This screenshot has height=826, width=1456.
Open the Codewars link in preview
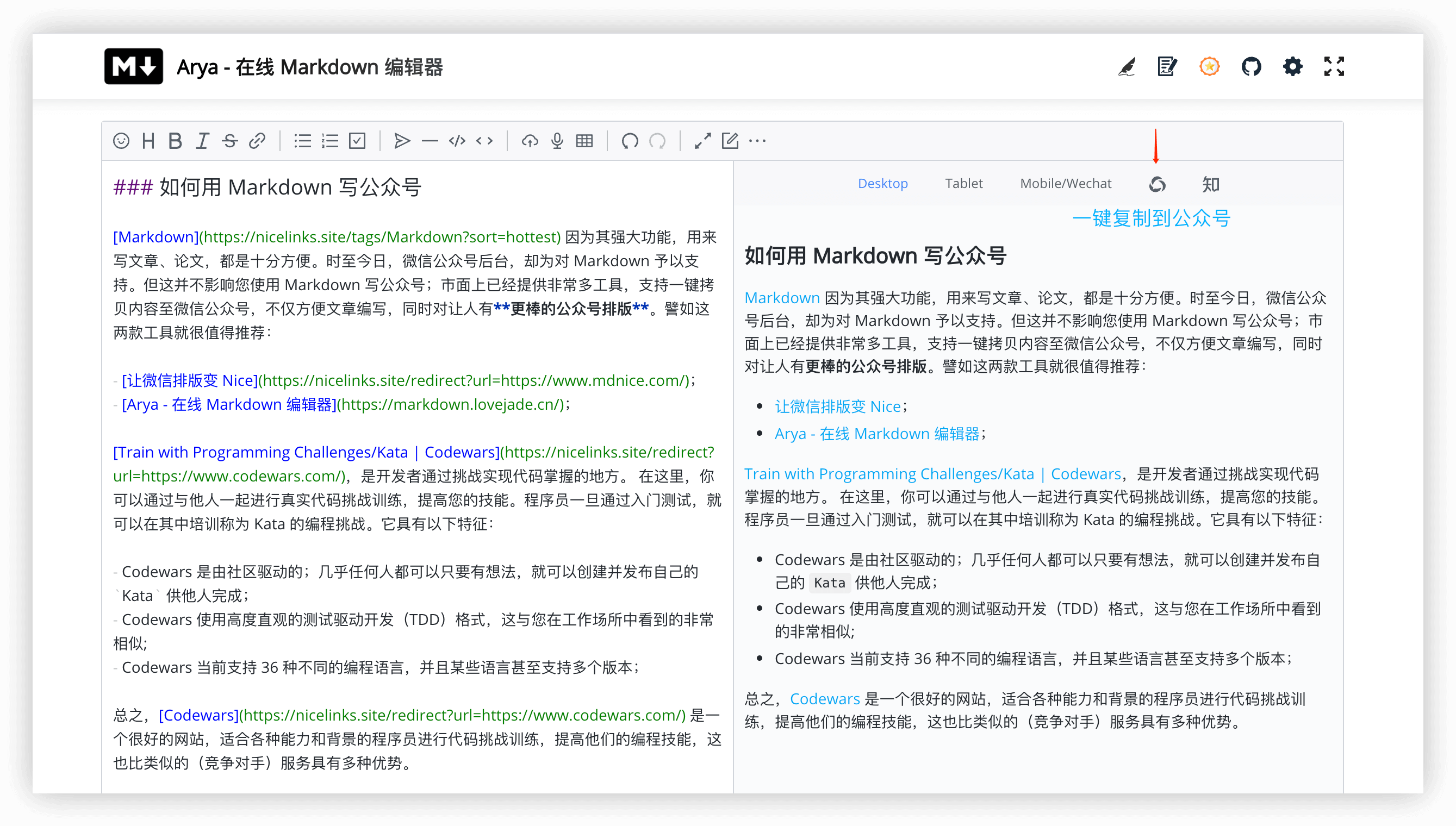(826, 699)
